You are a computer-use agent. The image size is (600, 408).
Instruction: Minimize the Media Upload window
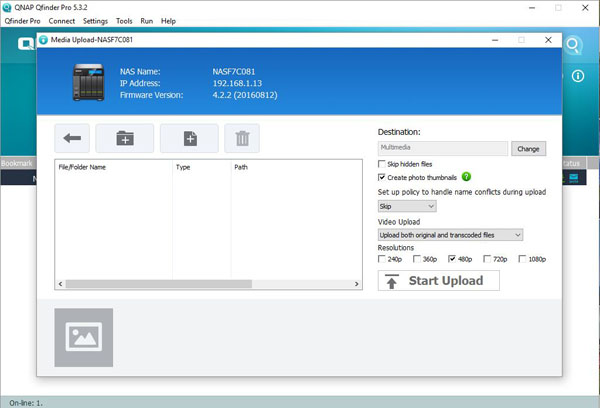(x=495, y=40)
